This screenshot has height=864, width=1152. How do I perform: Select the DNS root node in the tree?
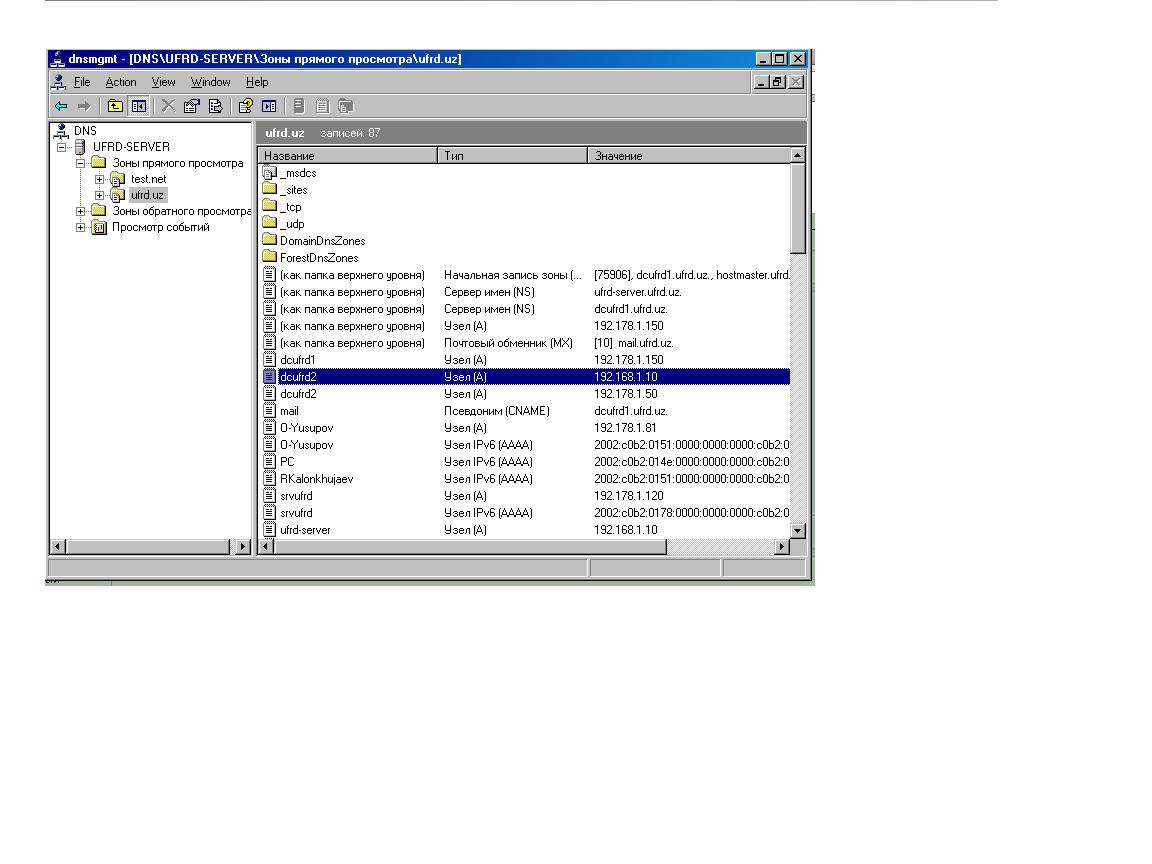[84, 131]
